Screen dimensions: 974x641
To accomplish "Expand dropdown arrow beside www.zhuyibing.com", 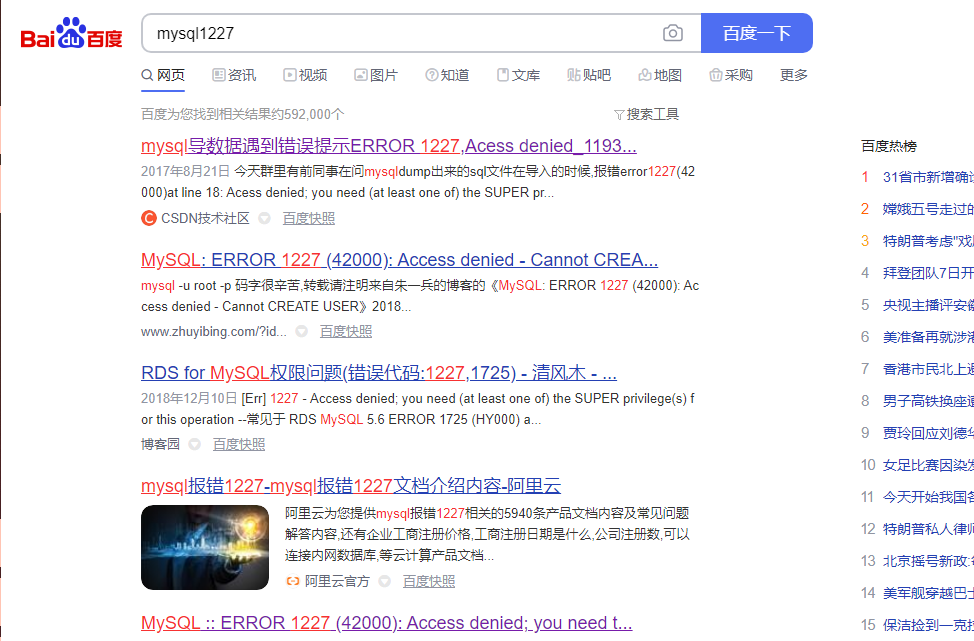I will [301, 332].
